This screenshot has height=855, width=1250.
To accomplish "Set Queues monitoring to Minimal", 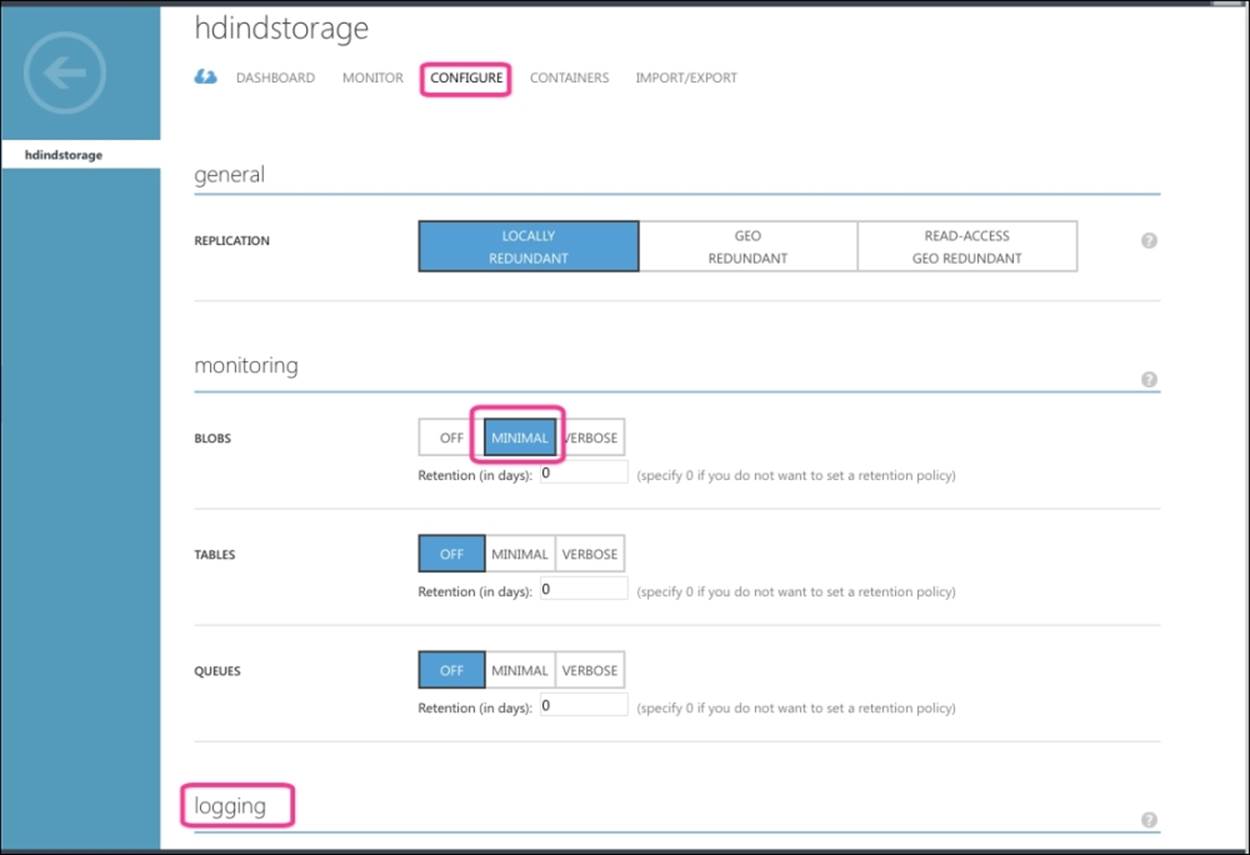I will (x=520, y=670).
